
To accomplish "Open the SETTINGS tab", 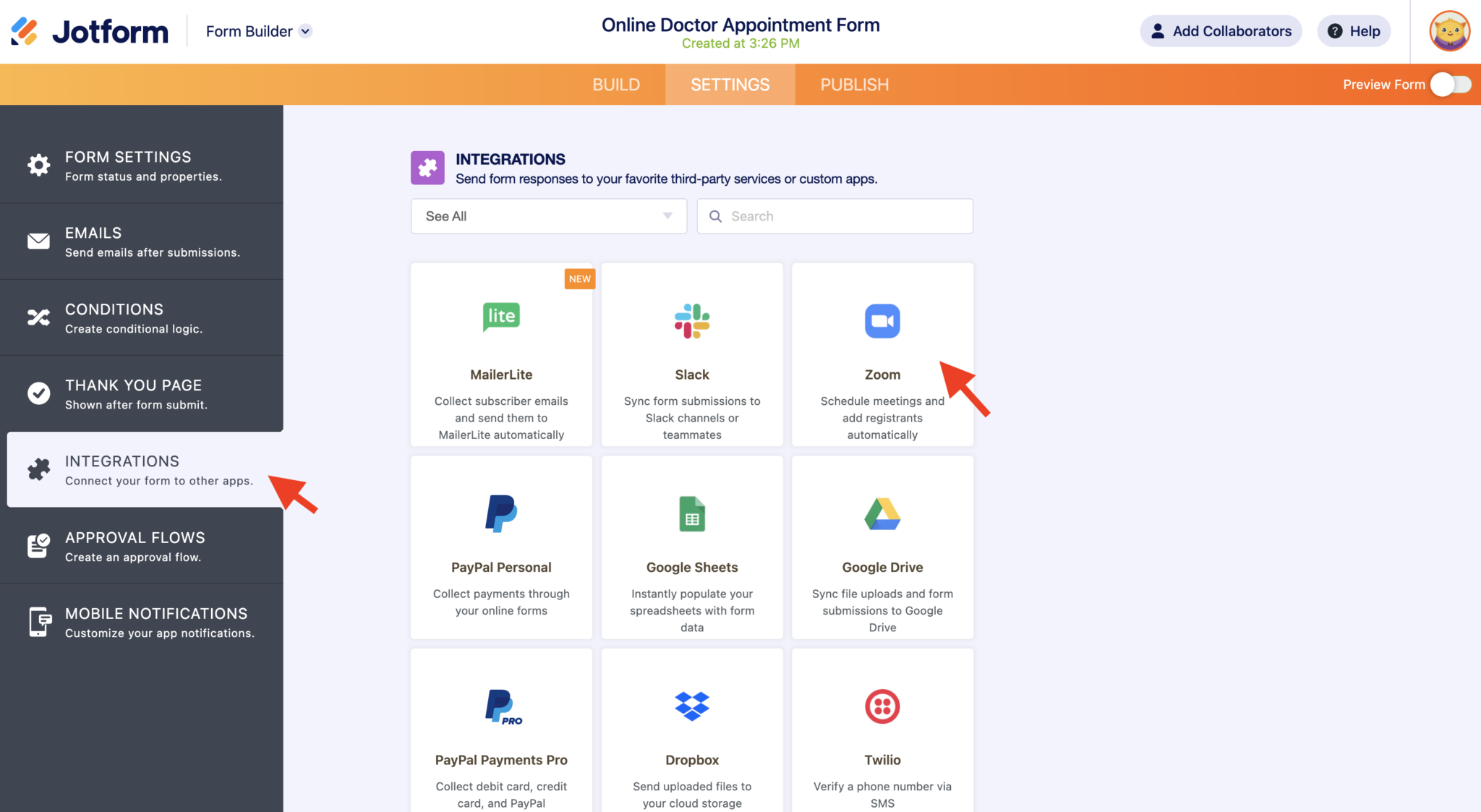I will coord(730,84).
